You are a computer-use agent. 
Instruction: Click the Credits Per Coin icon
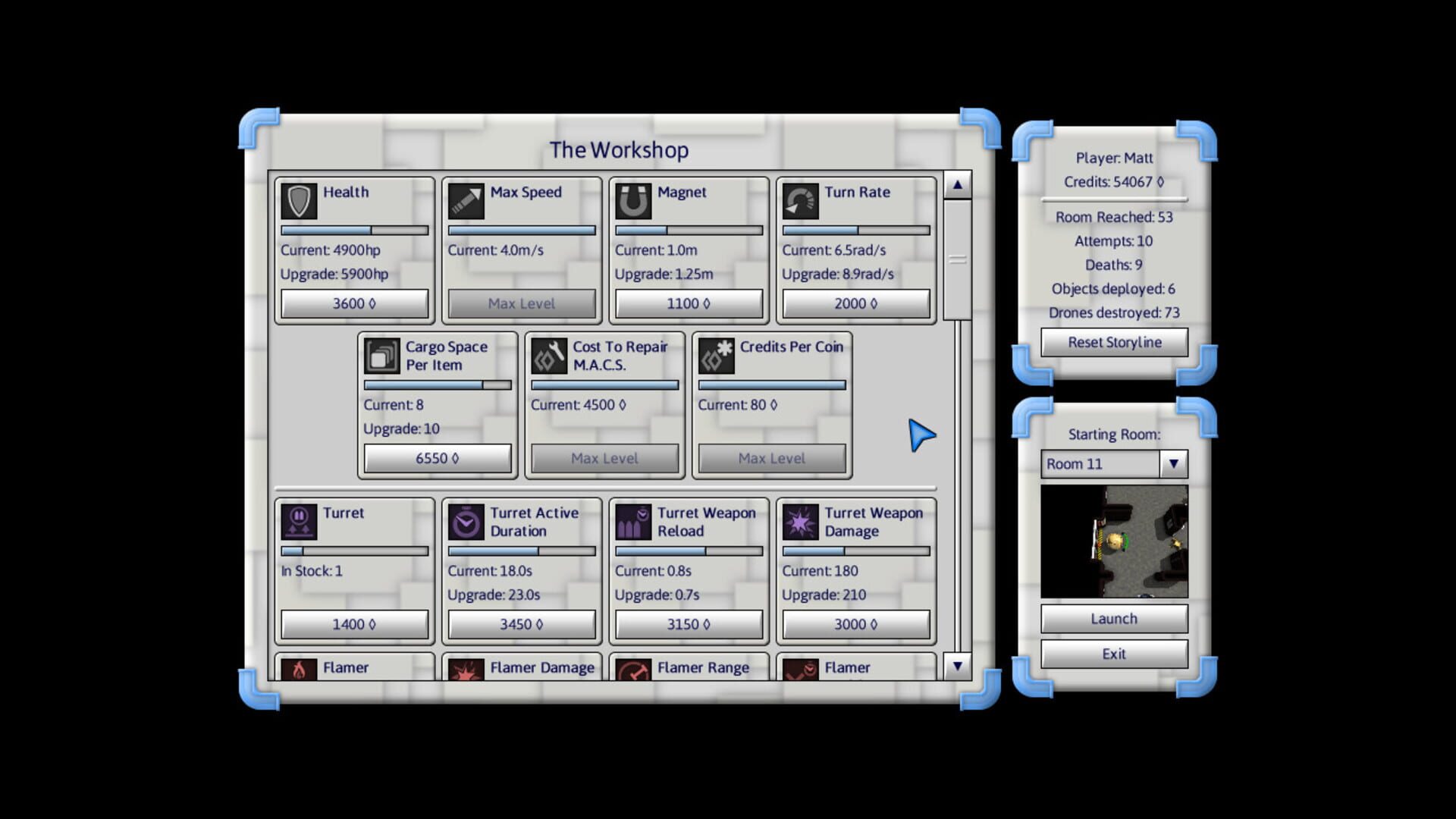[x=716, y=356]
